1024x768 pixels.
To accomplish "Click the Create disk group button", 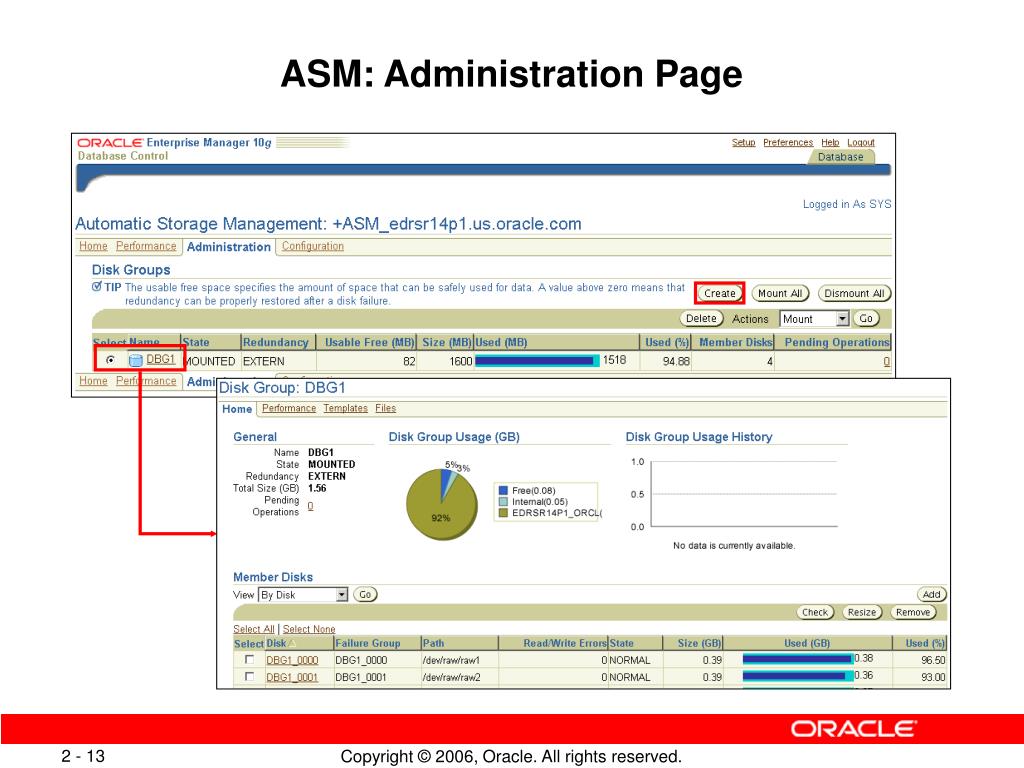I will pos(720,293).
